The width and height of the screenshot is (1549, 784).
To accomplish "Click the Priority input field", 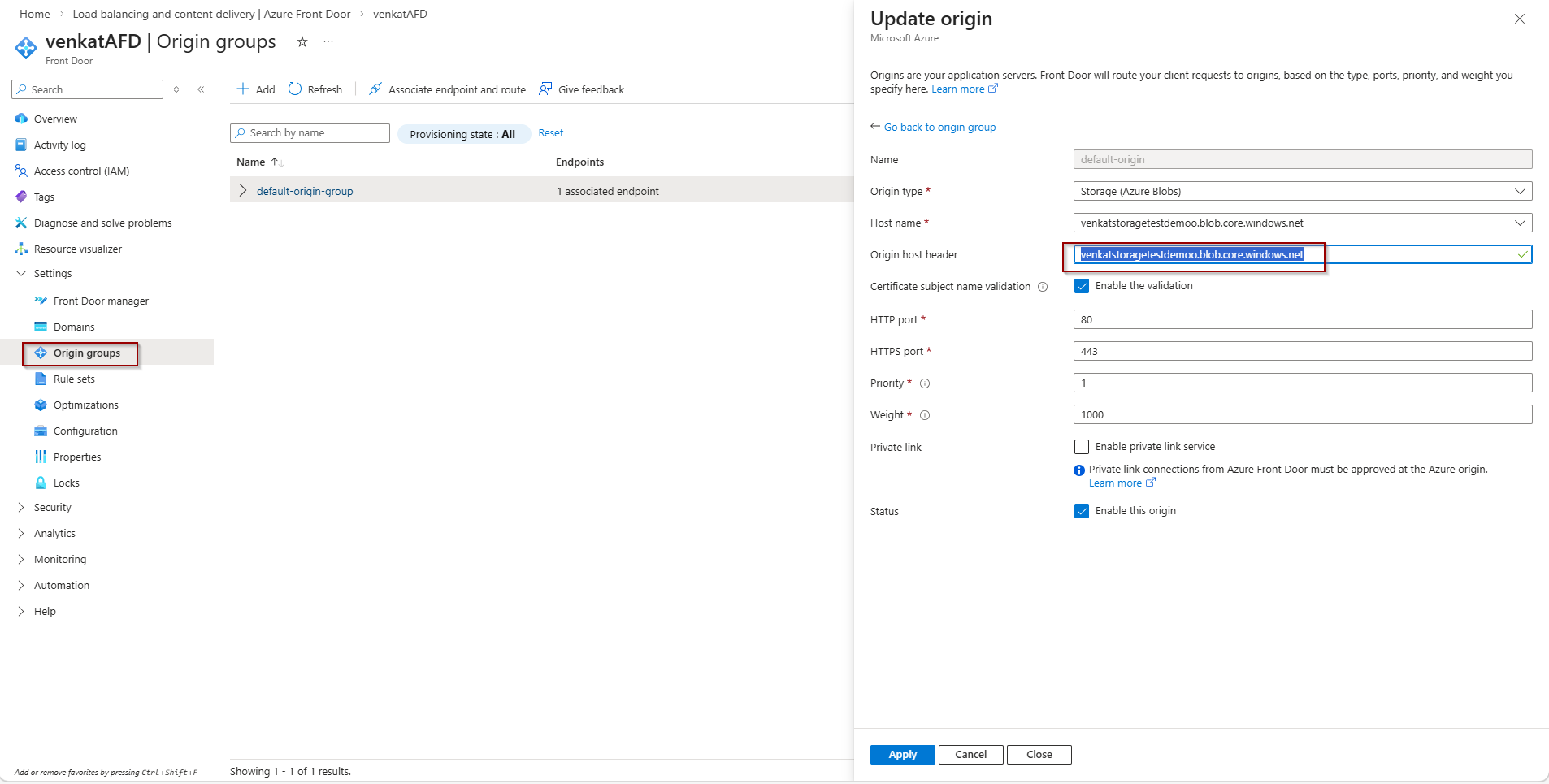I will coord(1303,383).
